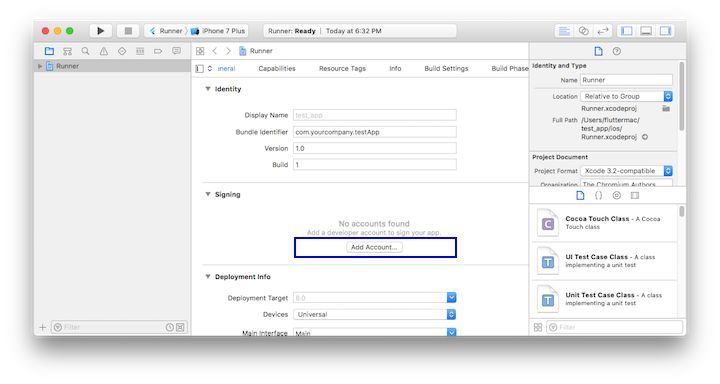This screenshot has width=720, height=384.
Task: Reveal full path in Finder arrow
Action: tap(645, 137)
